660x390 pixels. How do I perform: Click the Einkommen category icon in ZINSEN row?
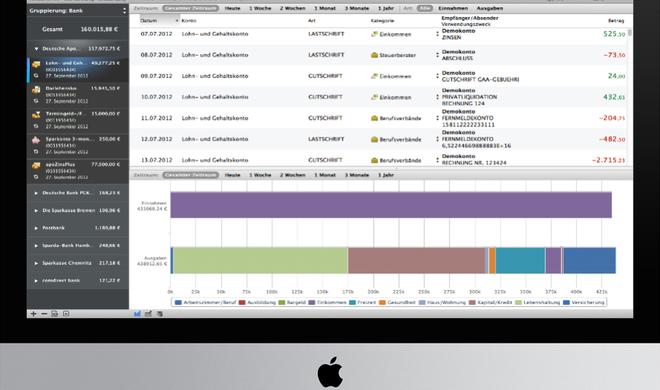374,34
